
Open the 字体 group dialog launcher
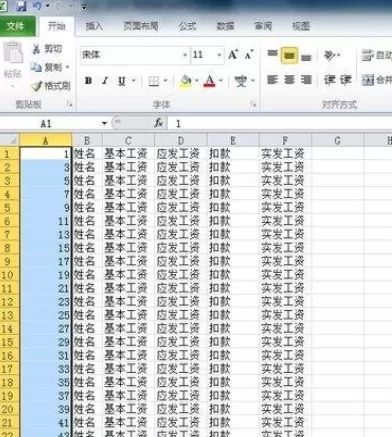[254, 105]
